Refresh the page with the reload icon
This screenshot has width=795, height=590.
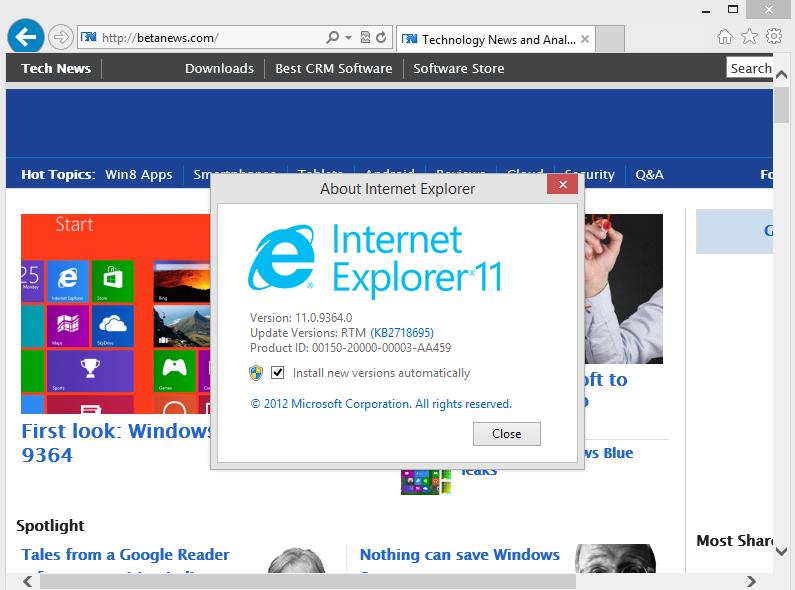pos(381,38)
